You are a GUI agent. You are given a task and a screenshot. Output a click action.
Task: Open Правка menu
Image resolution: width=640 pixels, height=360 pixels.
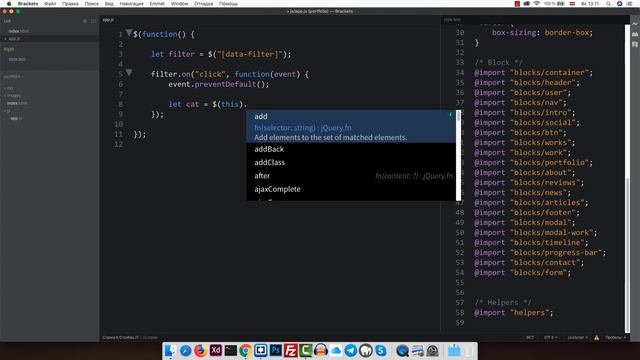point(70,4)
